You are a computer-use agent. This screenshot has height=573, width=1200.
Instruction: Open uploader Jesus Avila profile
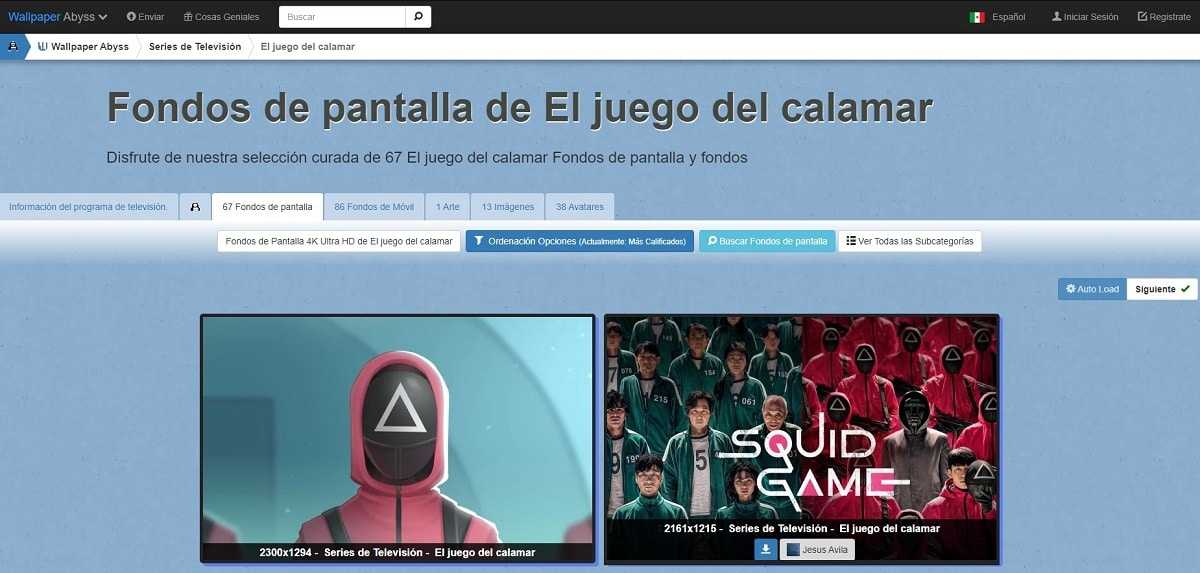[817, 549]
